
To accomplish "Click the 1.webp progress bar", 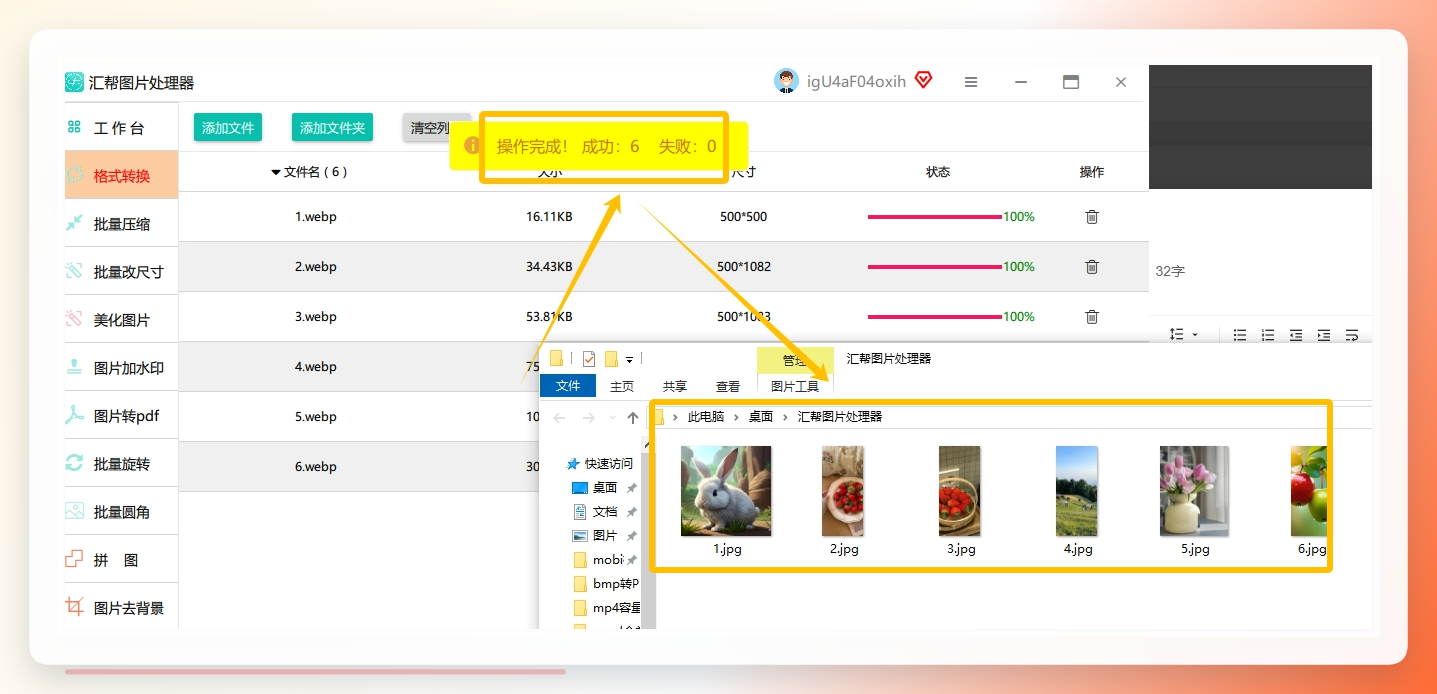I will point(934,216).
